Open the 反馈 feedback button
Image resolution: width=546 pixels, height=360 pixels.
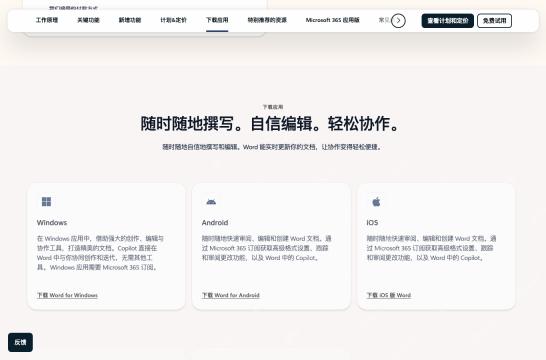tap(21, 342)
